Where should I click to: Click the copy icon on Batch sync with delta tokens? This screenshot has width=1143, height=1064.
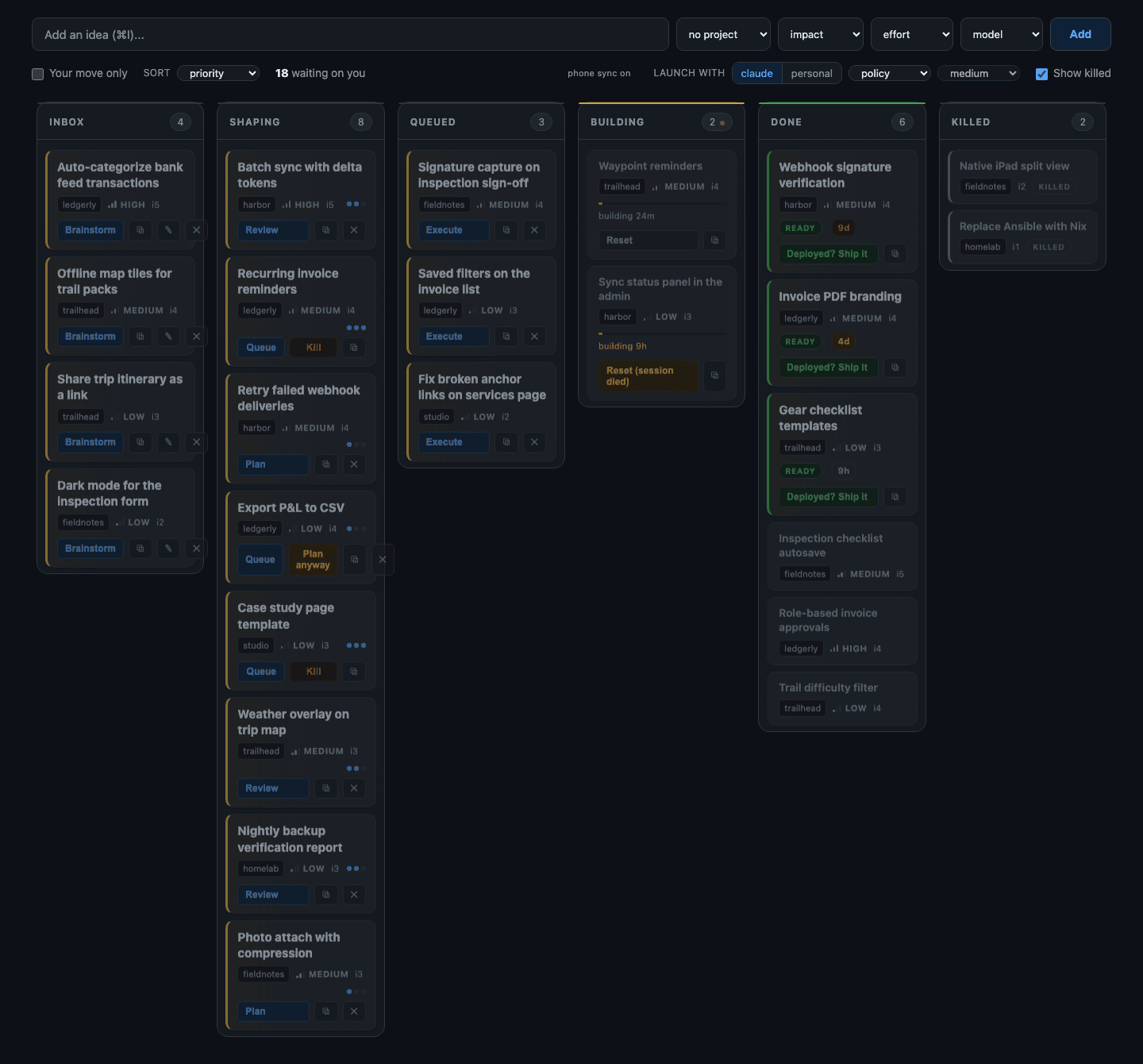(x=326, y=230)
